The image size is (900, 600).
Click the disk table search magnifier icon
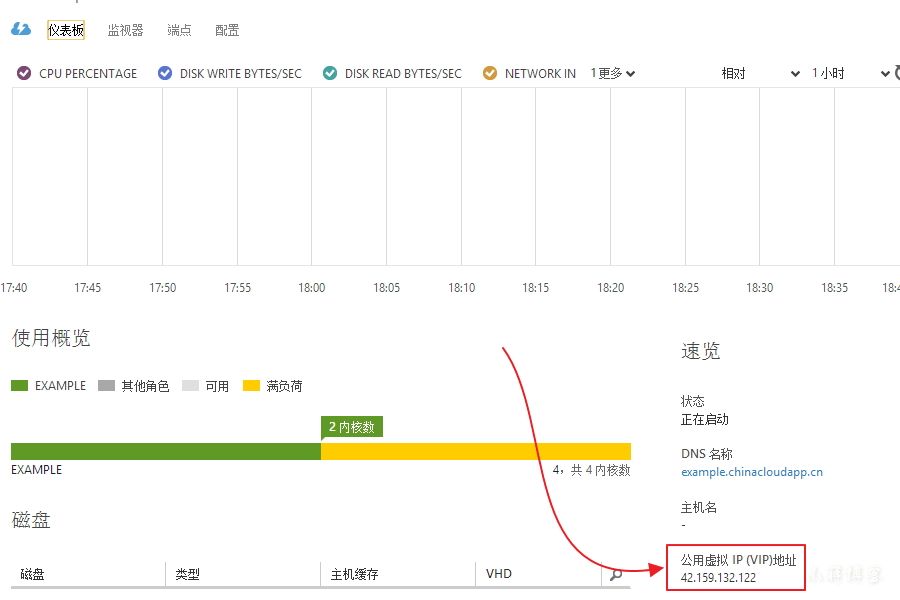[x=616, y=574]
